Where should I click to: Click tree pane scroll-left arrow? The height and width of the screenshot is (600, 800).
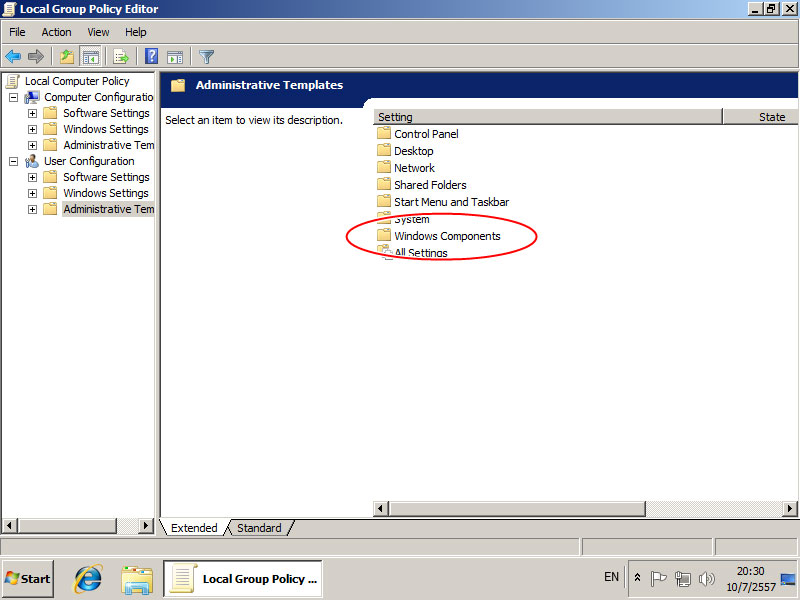[11, 525]
